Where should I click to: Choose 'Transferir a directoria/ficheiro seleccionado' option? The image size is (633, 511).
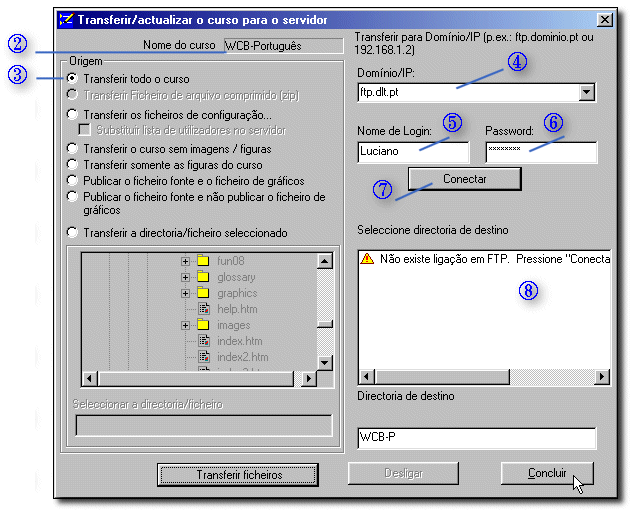(73, 233)
